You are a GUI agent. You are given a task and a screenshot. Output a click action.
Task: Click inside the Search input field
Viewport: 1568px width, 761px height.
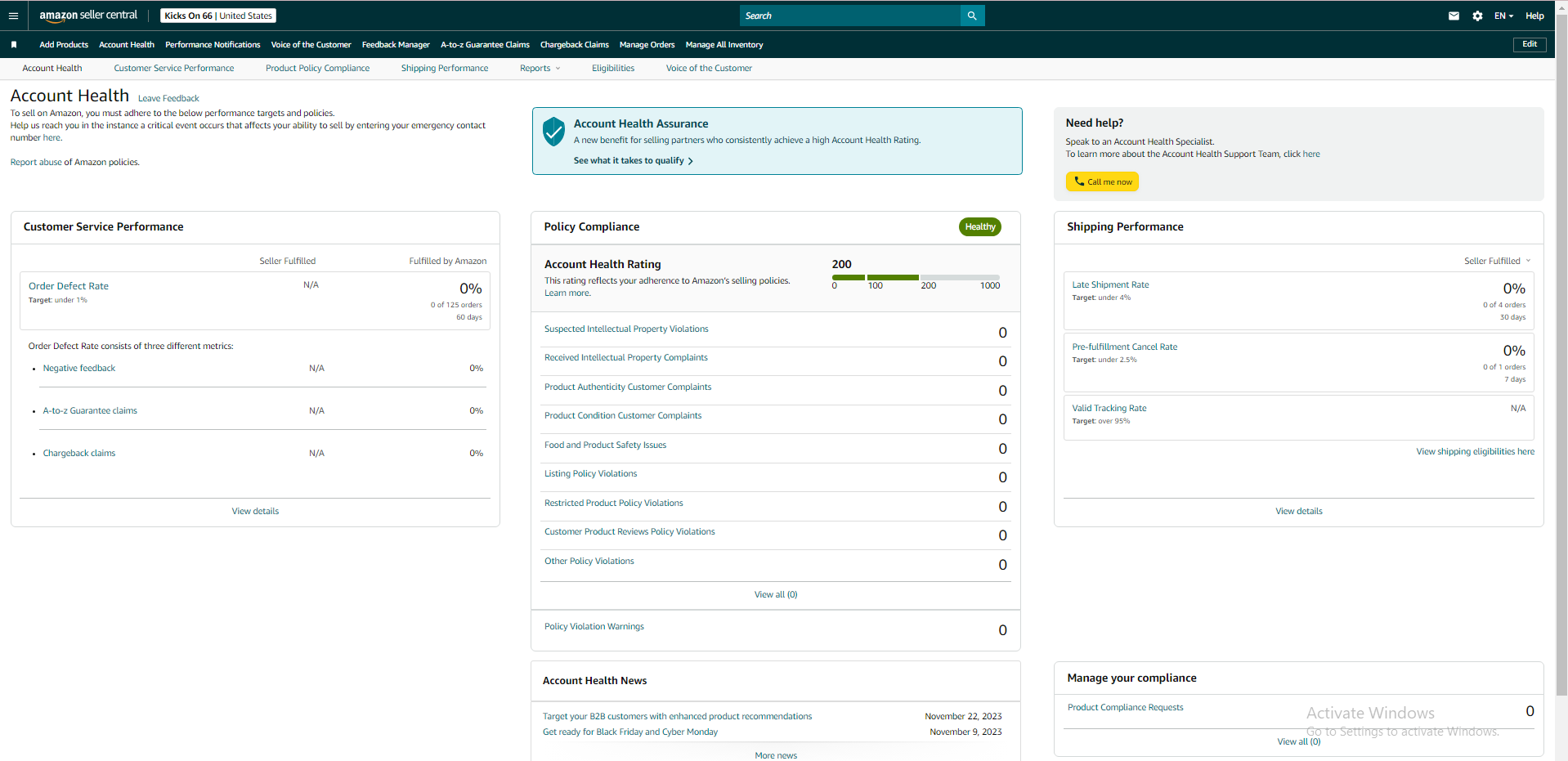(x=850, y=16)
